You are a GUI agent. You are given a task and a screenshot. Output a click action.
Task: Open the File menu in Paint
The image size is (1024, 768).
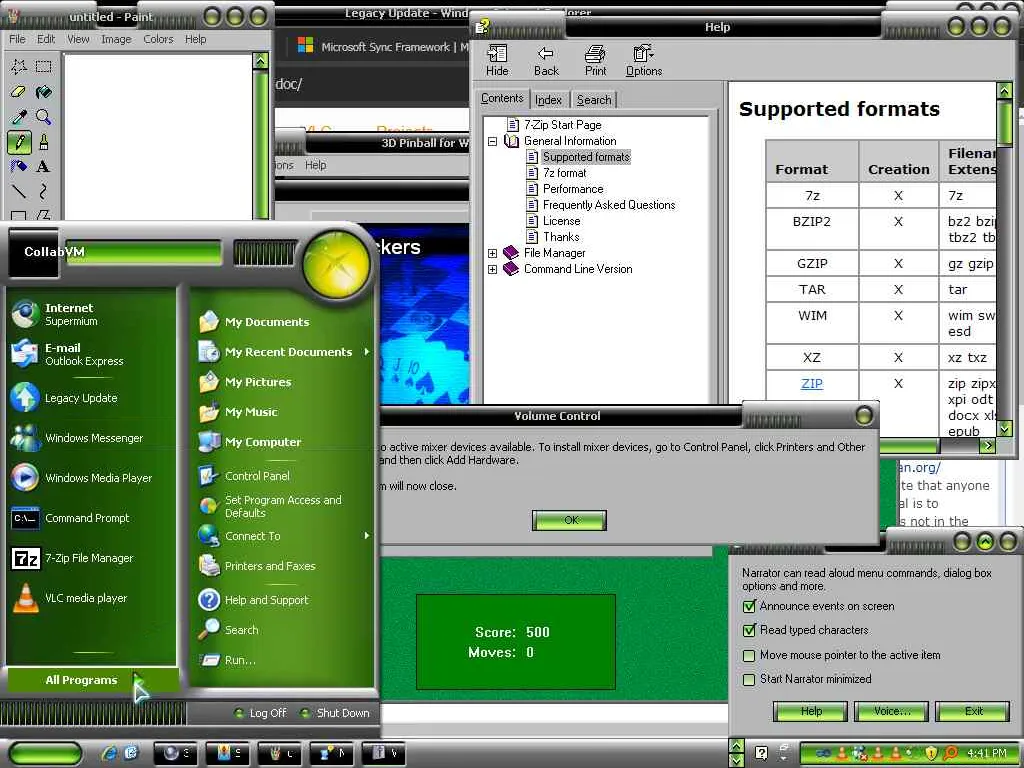(18, 39)
